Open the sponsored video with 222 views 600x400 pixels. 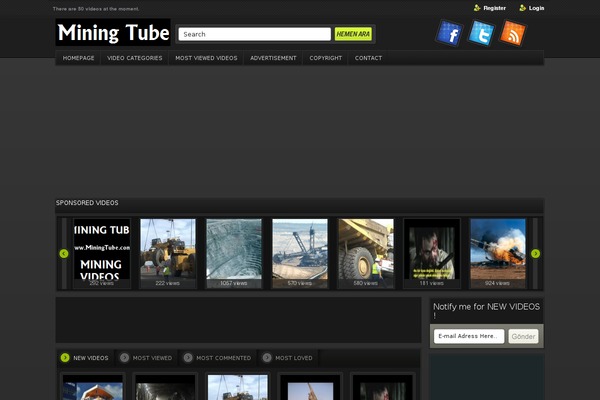168,253
